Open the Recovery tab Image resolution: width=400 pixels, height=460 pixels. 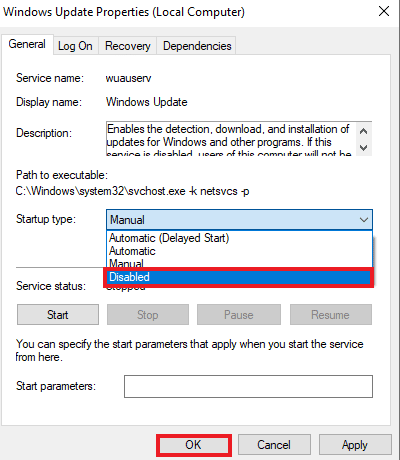click(128, 46)
